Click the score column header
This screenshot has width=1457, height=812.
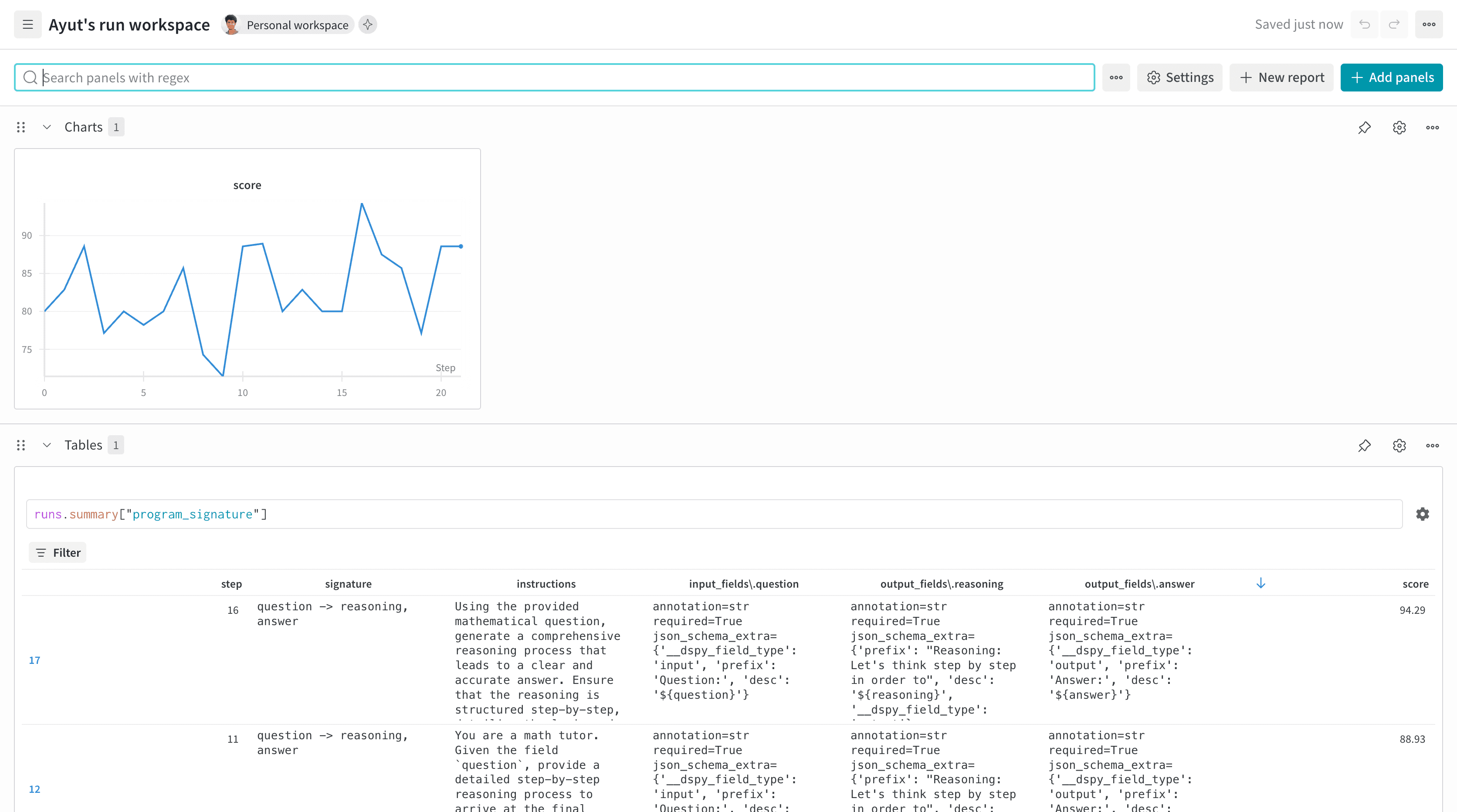(1415, 584)
